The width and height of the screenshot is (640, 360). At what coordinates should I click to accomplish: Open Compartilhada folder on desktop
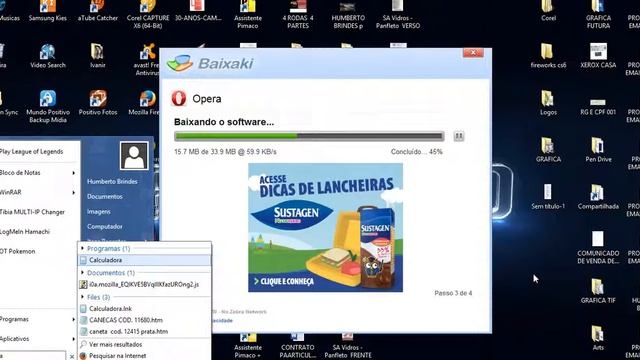click(598, 197)
